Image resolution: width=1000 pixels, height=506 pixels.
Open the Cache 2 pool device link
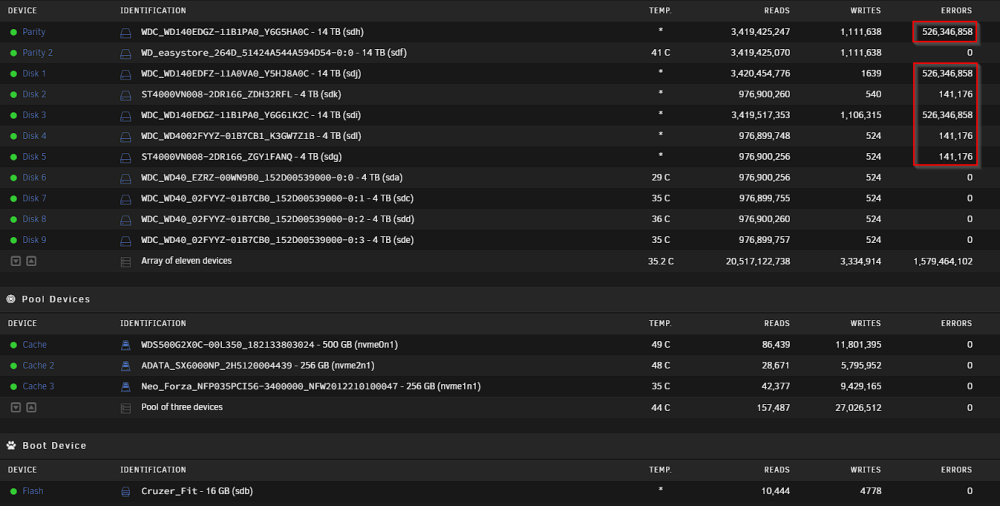pos(38,366)
